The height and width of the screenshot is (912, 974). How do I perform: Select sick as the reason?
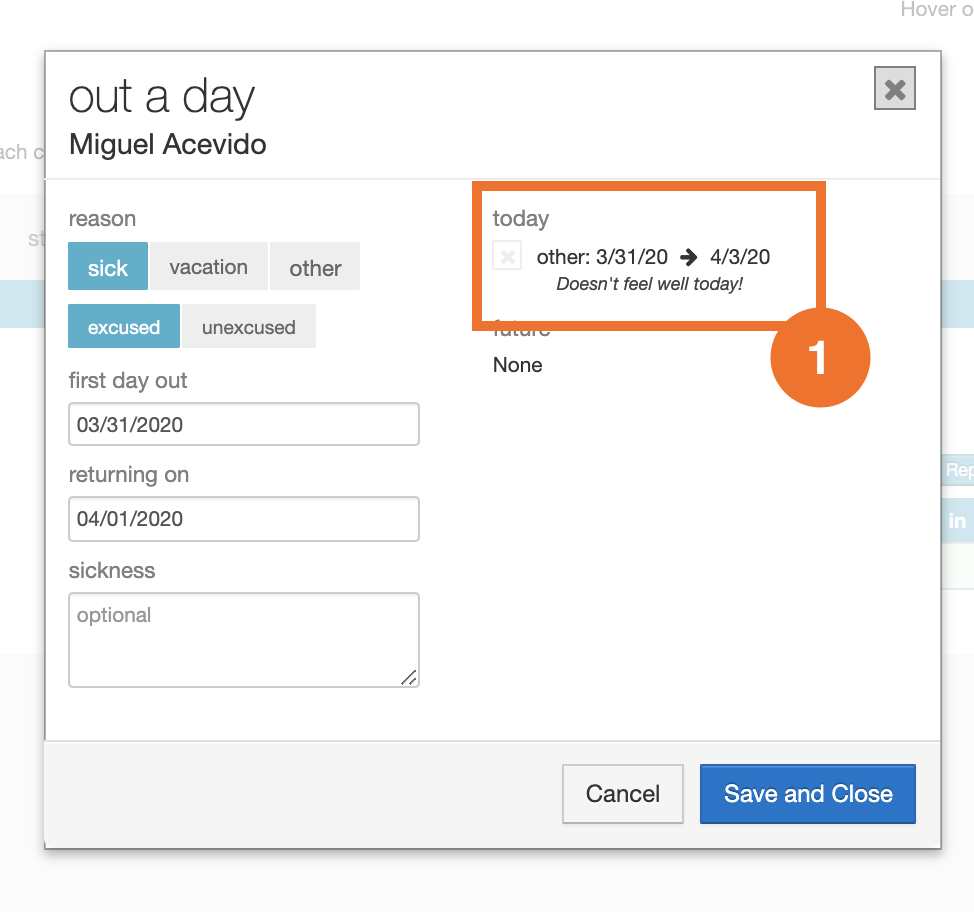click(x=108, y=267)
